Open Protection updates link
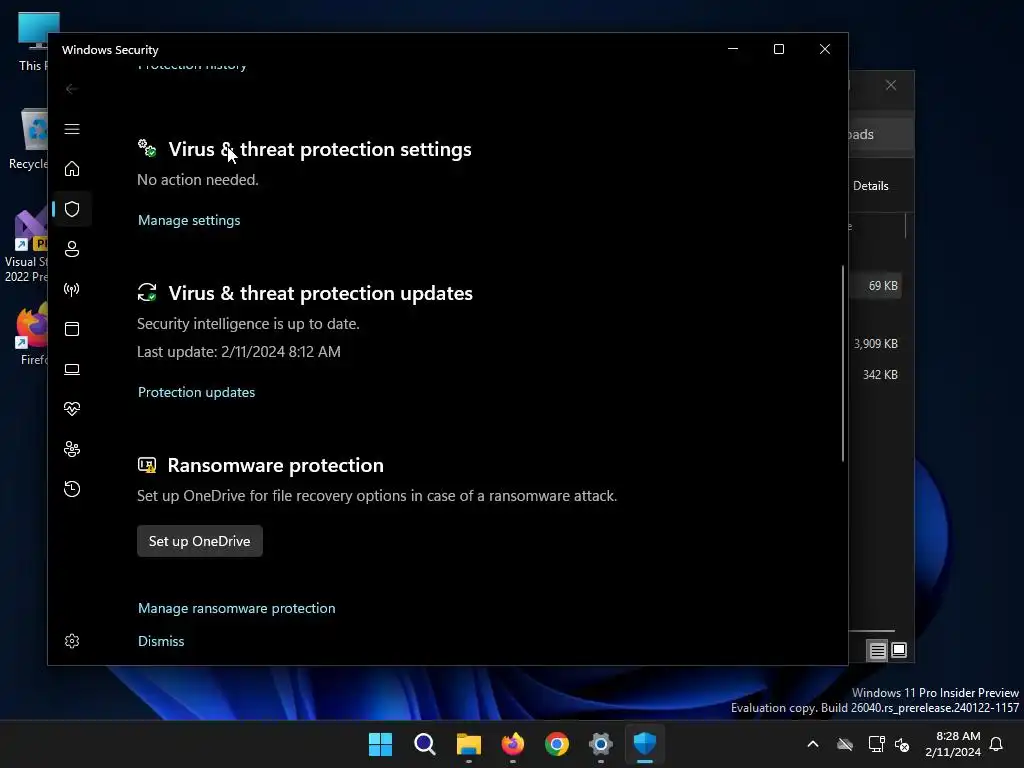This screenshot has height=768, width=1024. click(196, 392)
